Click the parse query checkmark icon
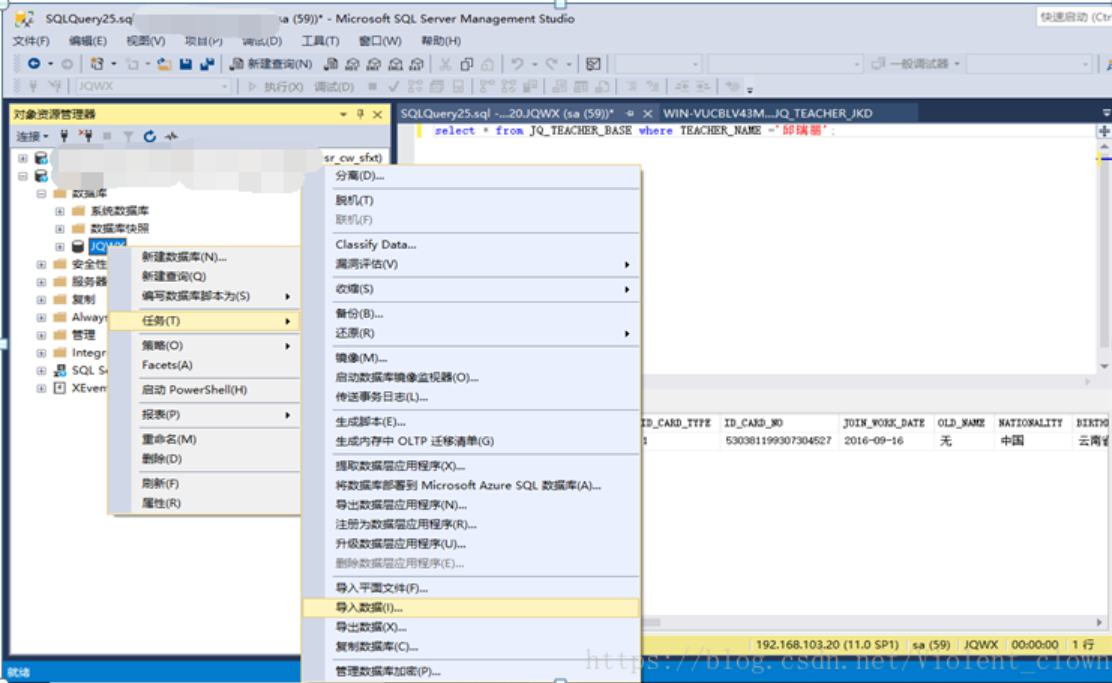 click(394, 87)
